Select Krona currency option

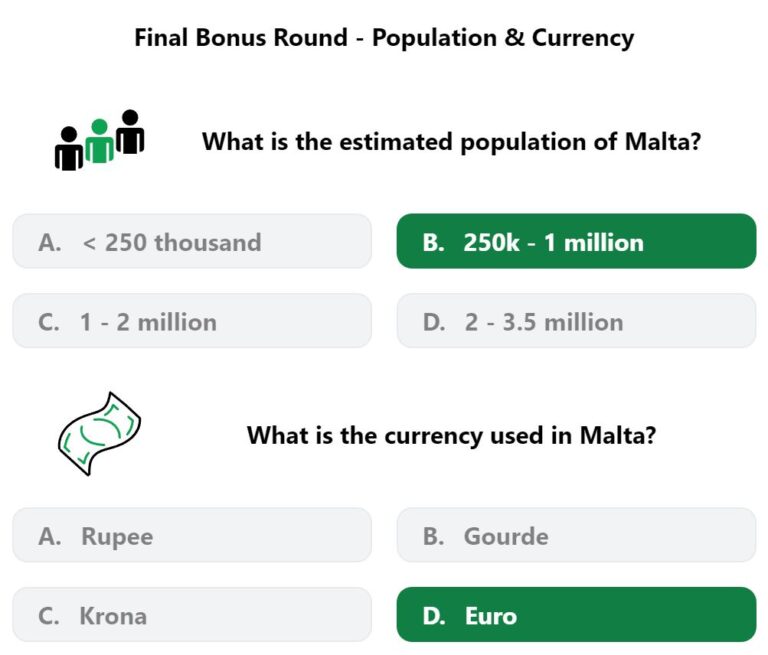pyautogui.click(x=192, y=615)
